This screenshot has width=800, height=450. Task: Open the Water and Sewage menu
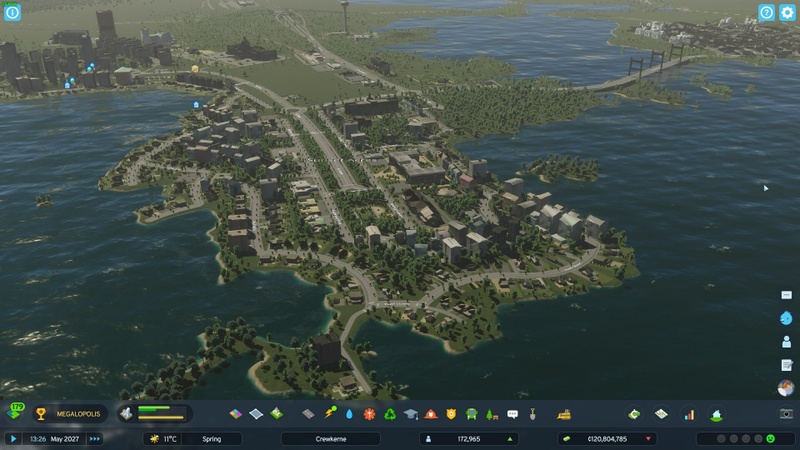pyautogui.click(x=349, y=414)
